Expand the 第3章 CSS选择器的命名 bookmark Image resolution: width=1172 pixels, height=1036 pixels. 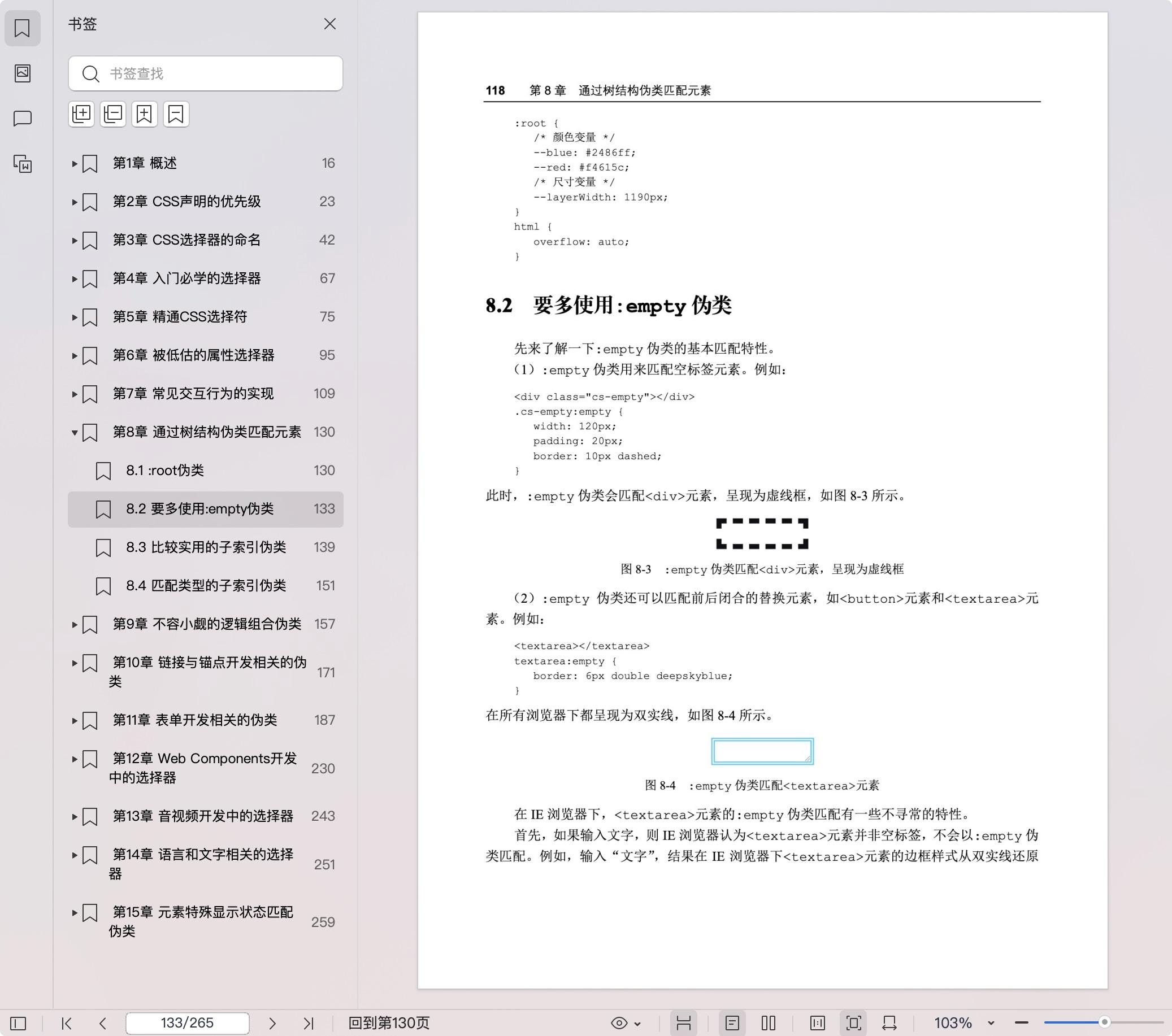75,240
